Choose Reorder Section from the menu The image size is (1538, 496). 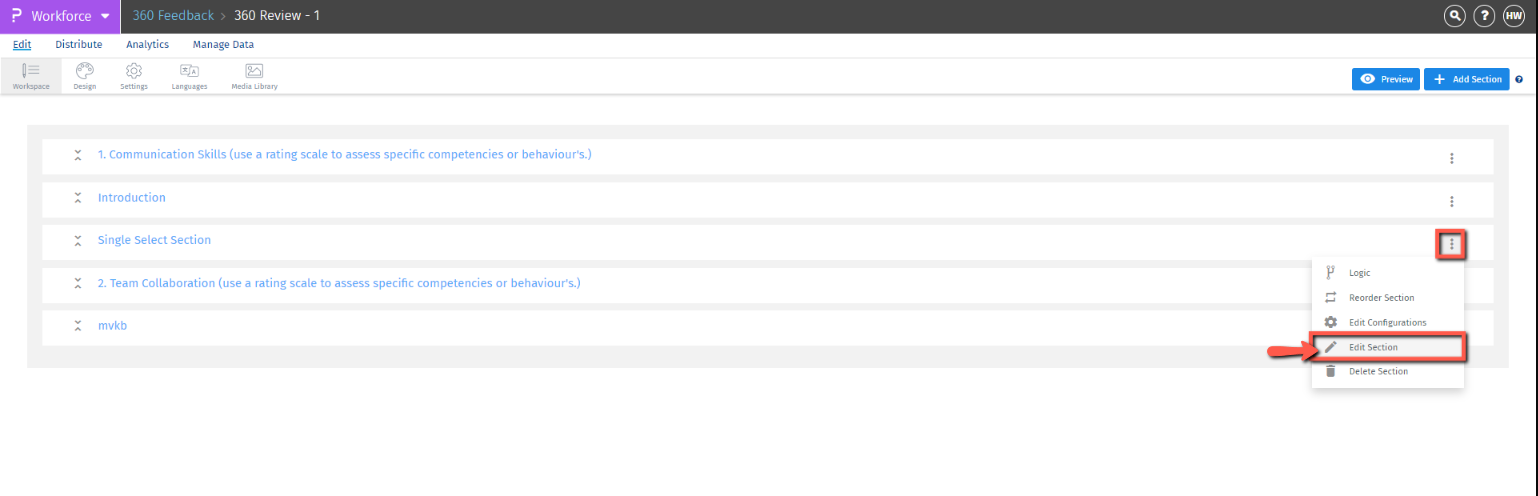(x=1388, y=297)
